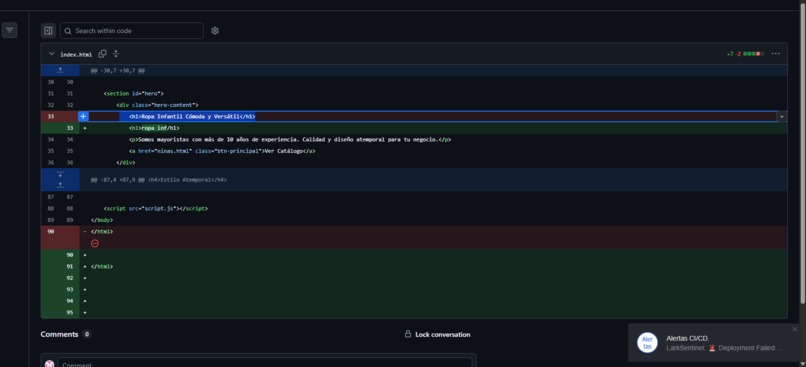Screen dimensions: 806x367
Task: Copy the index.html file path
Action: [102, 54]
